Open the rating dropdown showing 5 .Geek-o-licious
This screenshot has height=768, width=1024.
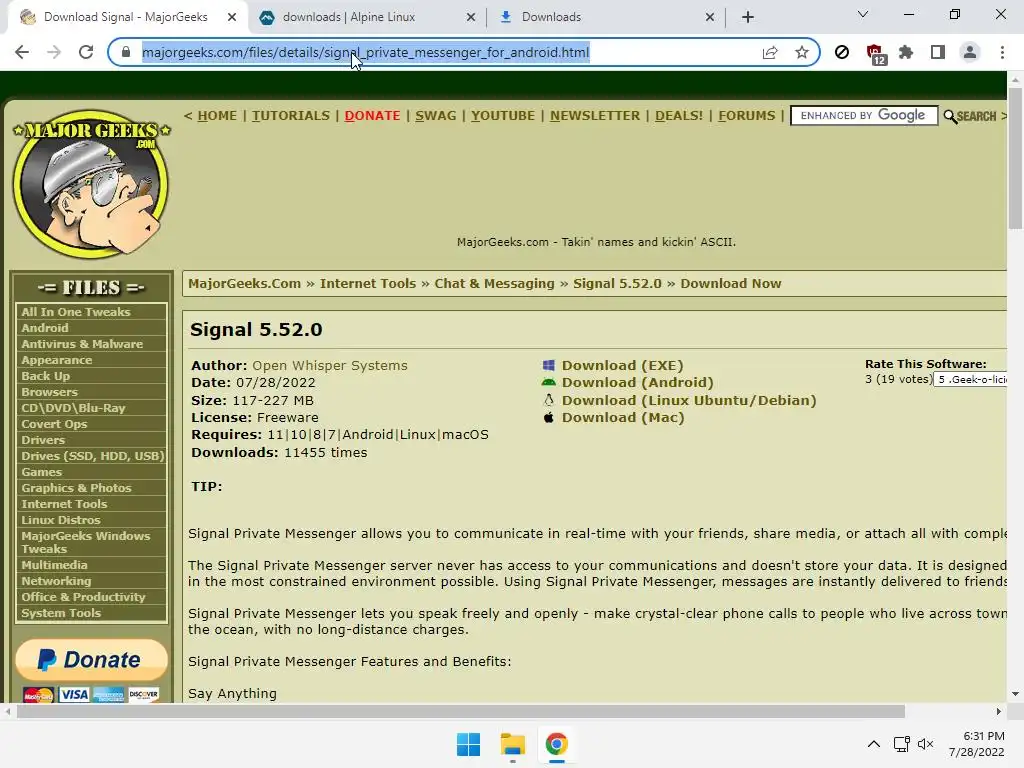(x=970, y=379)
